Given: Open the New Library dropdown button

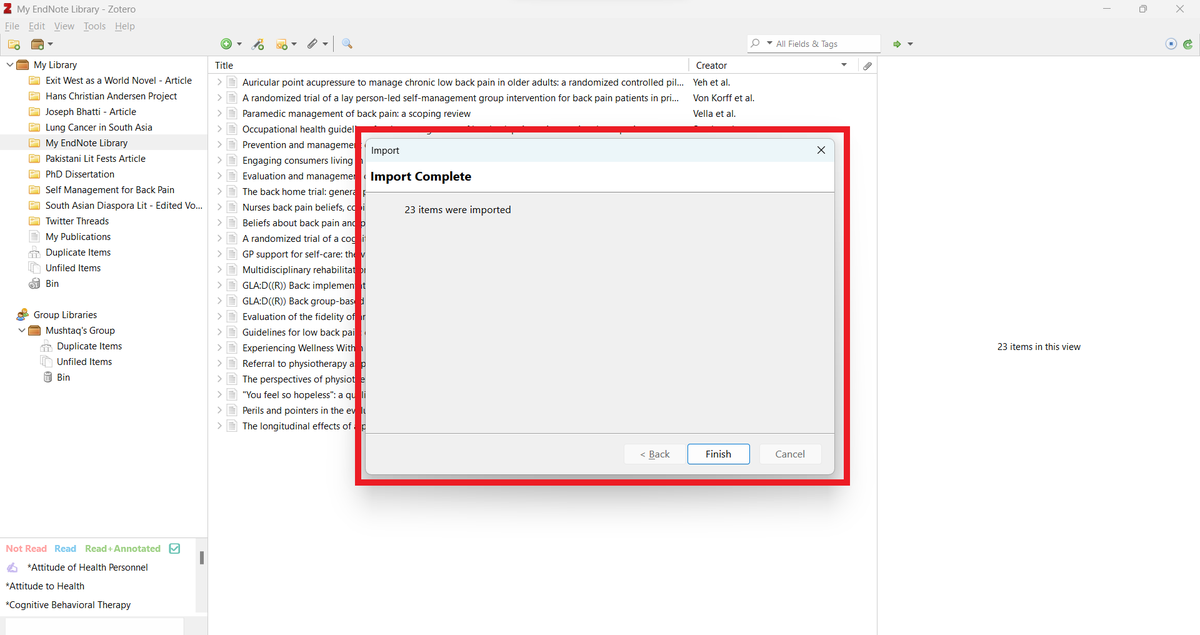Looking at the screenshot, I should [42, 44].
